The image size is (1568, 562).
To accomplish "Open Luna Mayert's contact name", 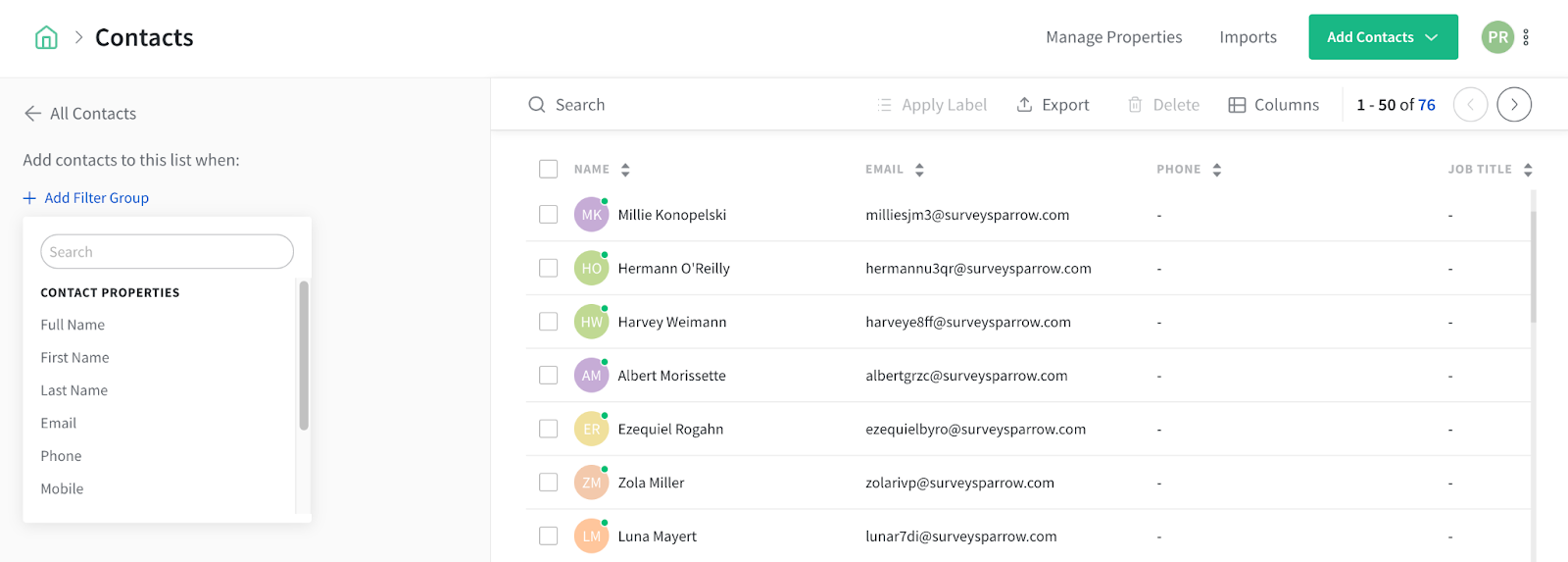I will [657, 536].
